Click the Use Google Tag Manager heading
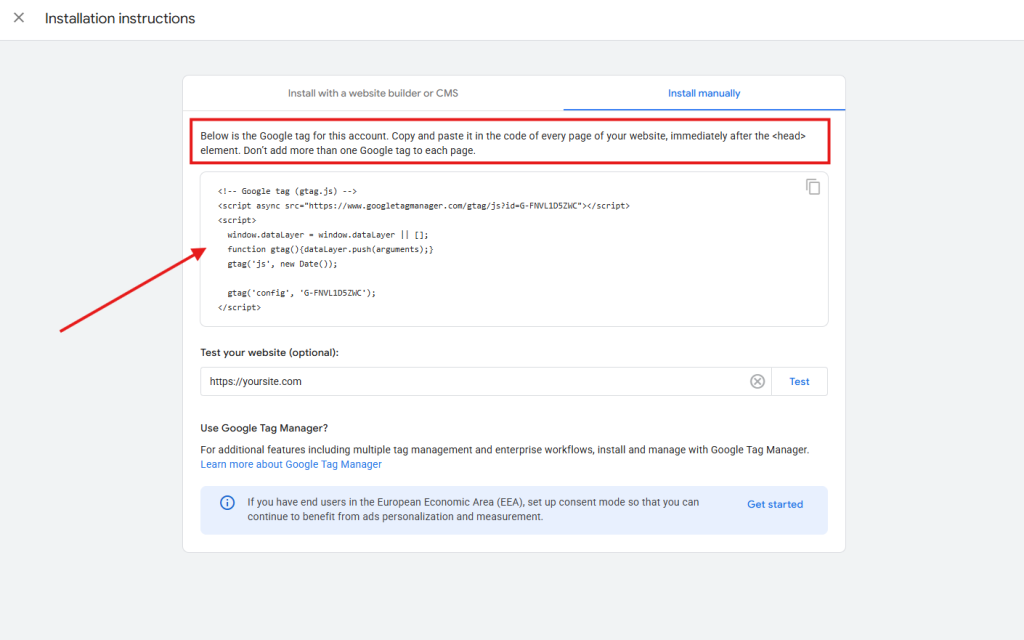Screen dimensions: 1024x640 click(x=264, y=428)
